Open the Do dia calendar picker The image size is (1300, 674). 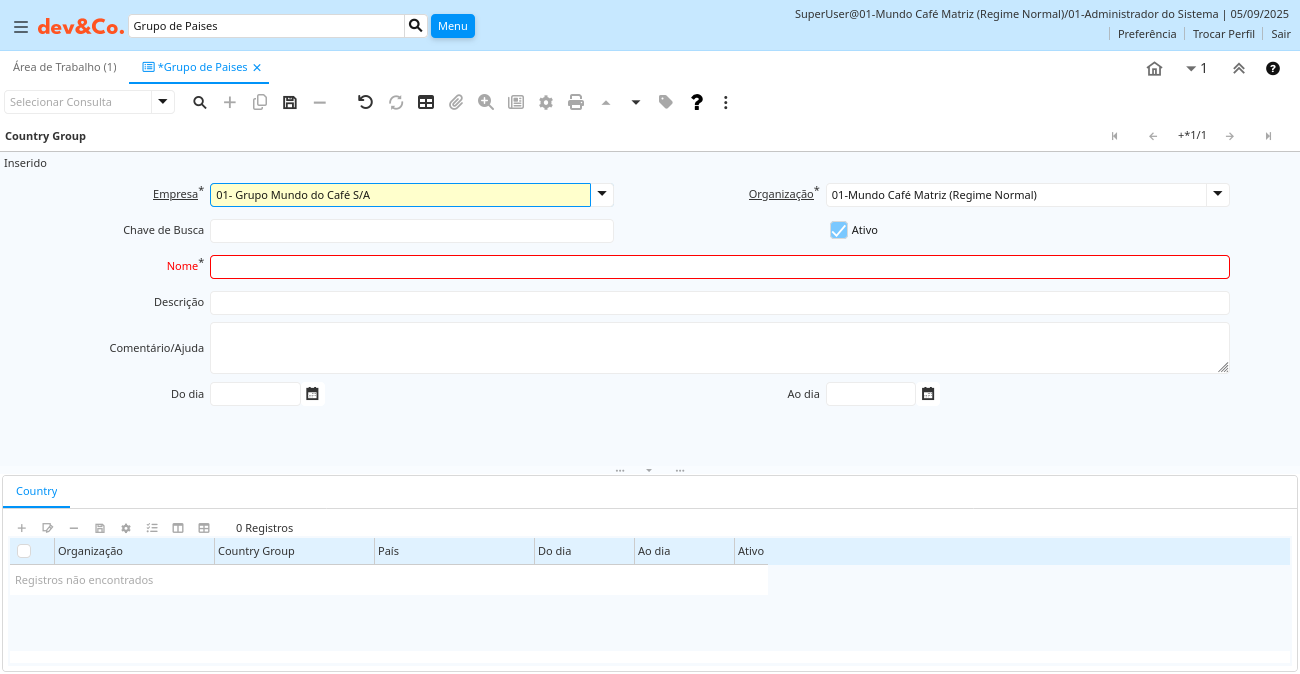312,394
